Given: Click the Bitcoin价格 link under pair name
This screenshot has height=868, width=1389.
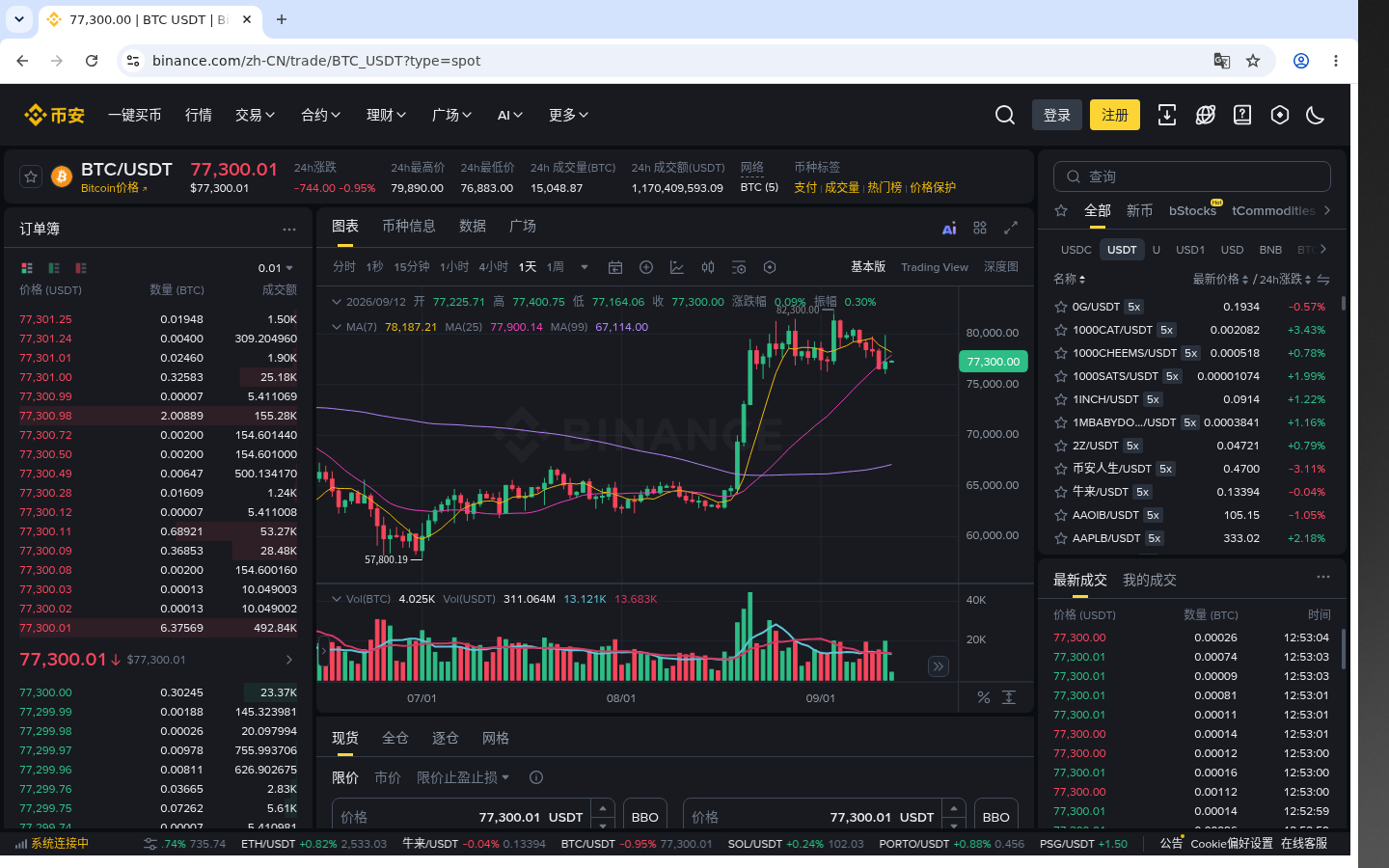Looking at the screenshot, I should point(114,188).
